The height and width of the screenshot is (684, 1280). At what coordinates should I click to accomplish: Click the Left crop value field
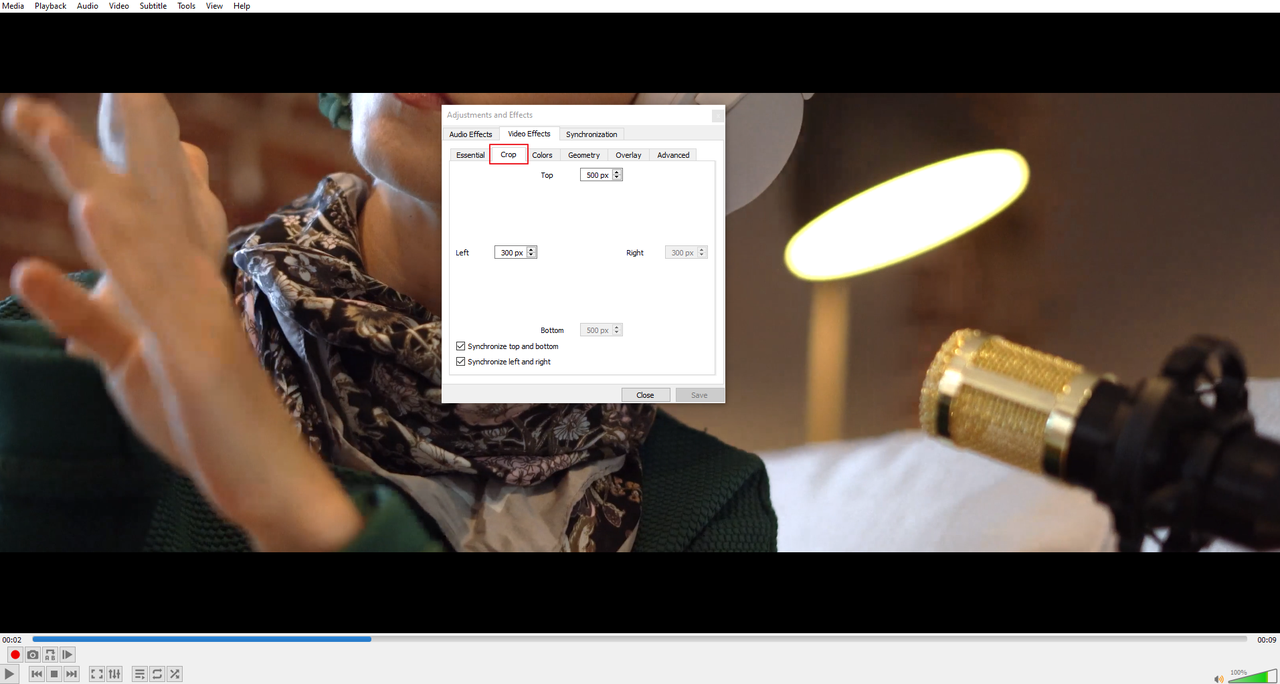click(510, 253)
